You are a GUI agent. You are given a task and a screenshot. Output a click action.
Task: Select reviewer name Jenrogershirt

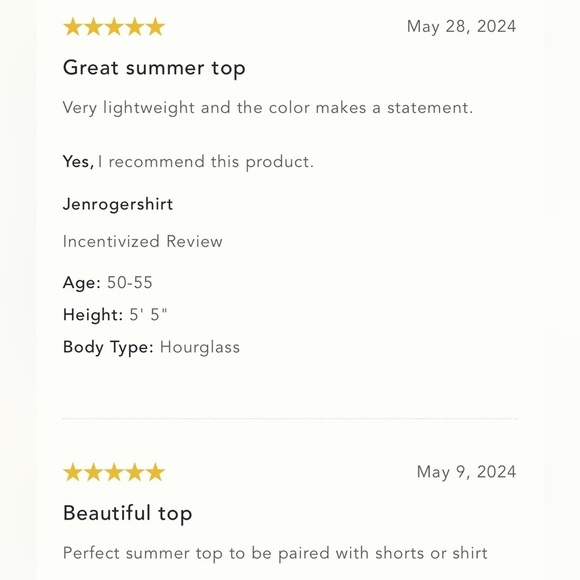pyautogui.click(x=118, y=204)
